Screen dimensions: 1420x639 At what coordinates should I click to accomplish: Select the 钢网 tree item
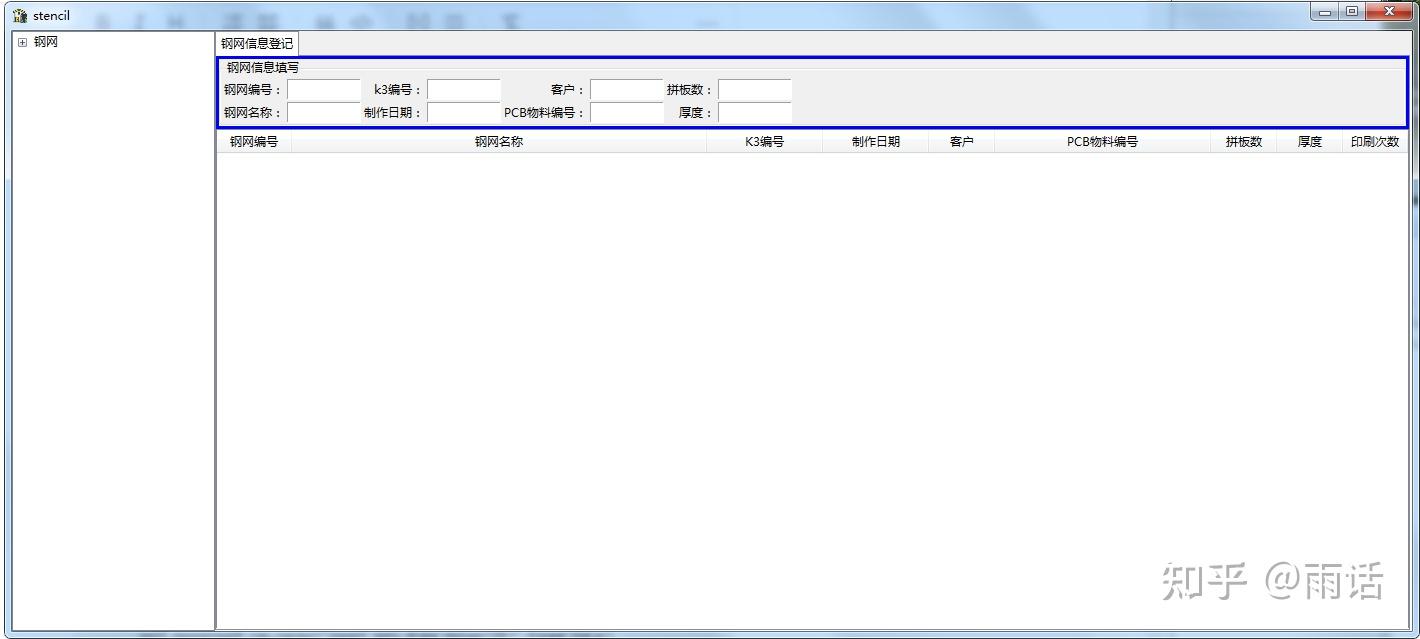click(46, 42)
